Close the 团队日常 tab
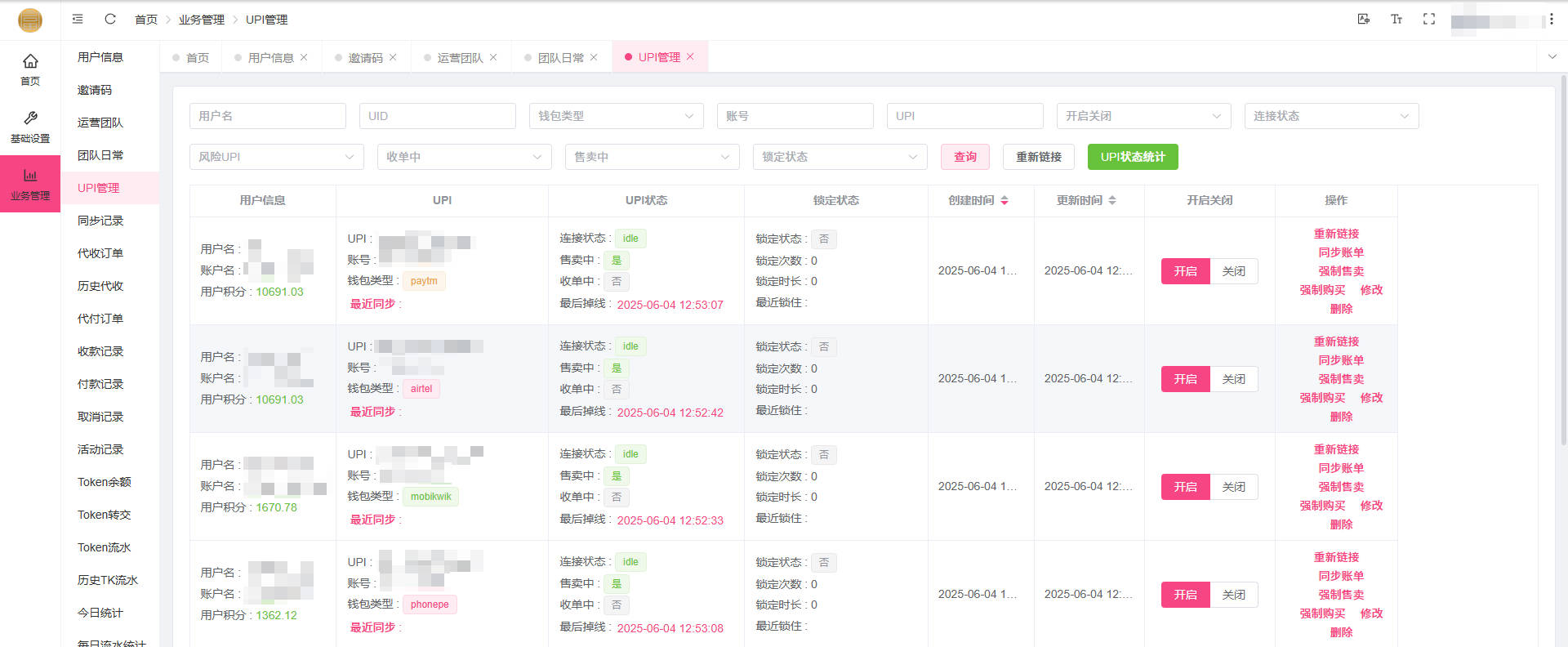1568x647 pixels. point(594,57)
